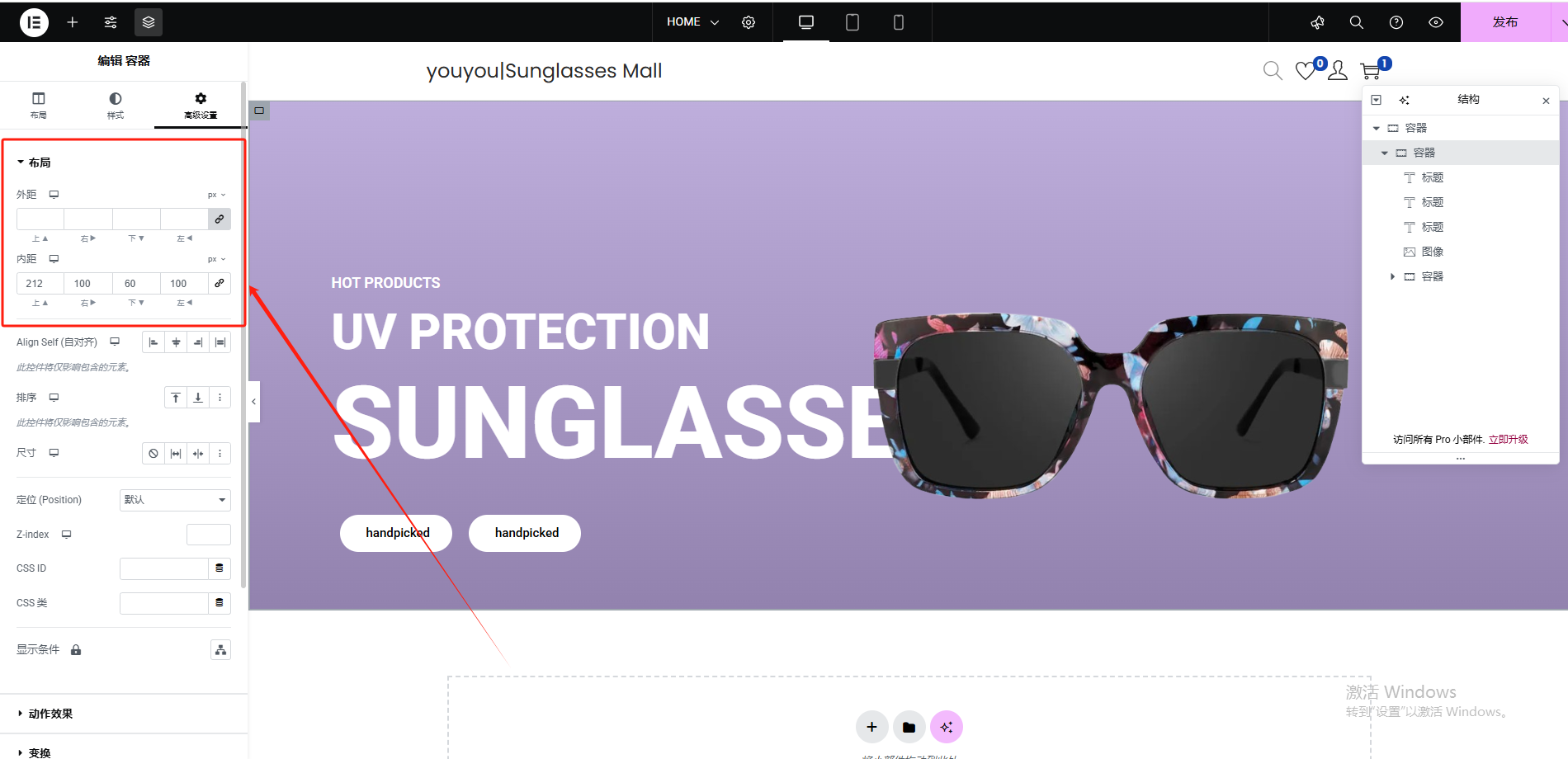Toggle linked margin values
Screen dimensions: 1568x759
220,219
